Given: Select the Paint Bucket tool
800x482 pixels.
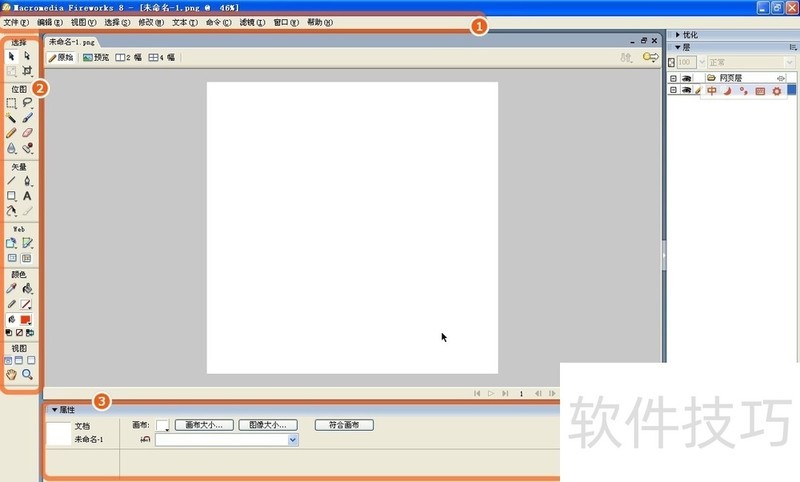Looking at the screenshot, I should pos(27,289).
